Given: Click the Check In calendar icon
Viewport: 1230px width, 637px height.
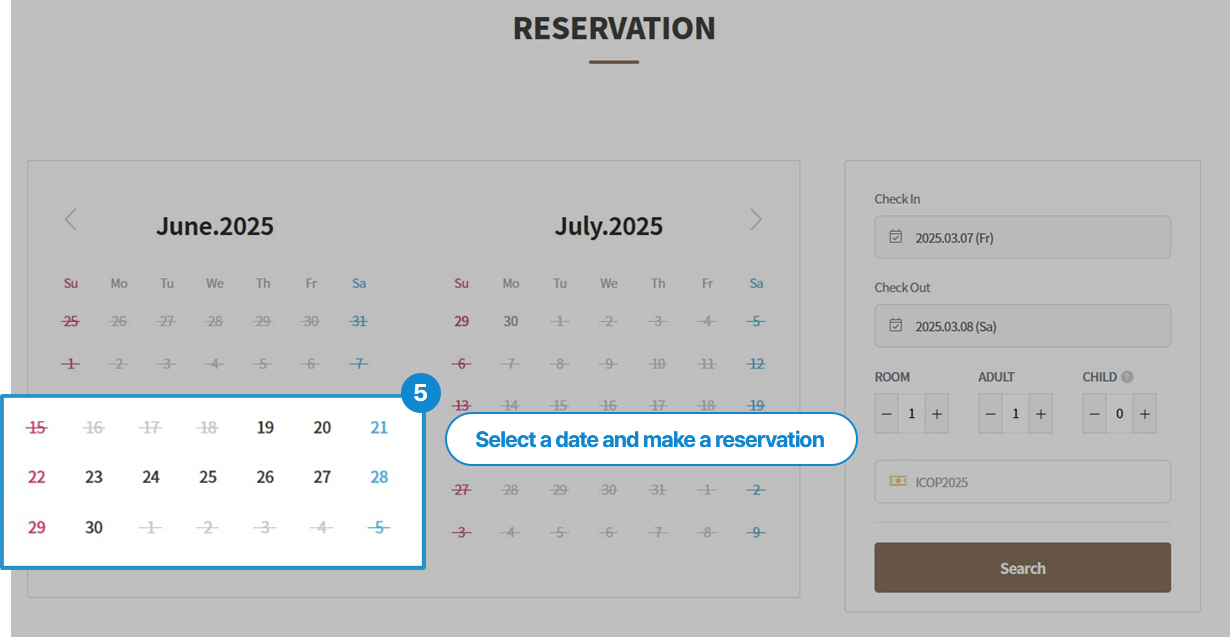Looking at the screenshot, I should 896,238.
